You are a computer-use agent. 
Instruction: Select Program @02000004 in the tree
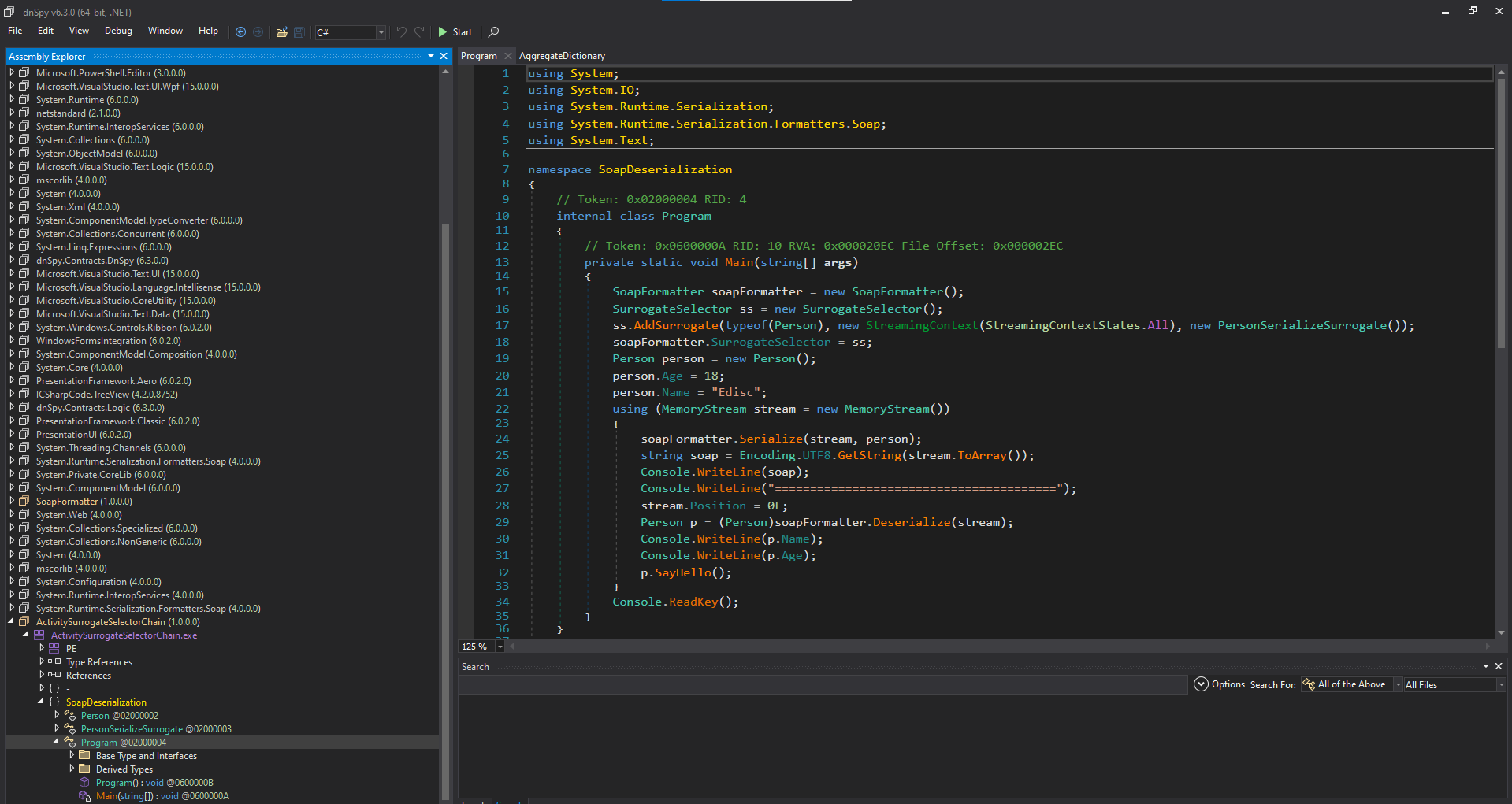tap(123, 743)
